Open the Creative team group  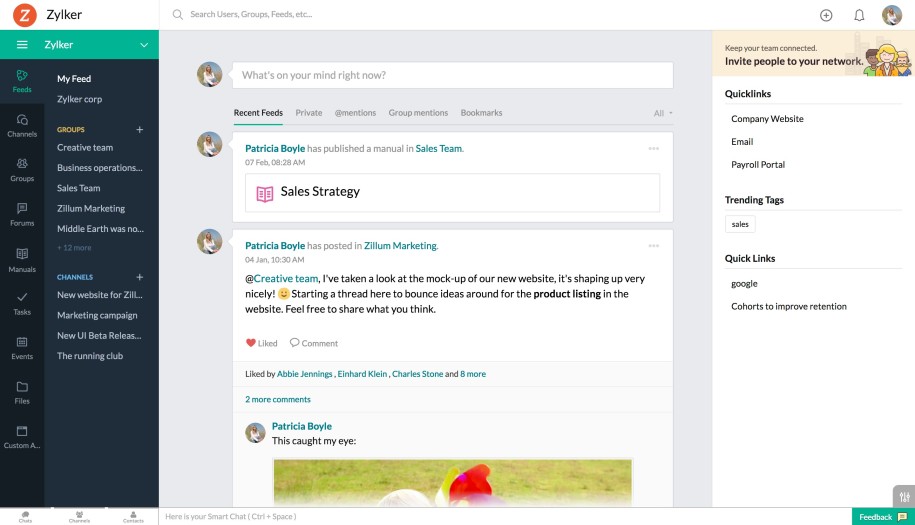(x=85, y=148)
